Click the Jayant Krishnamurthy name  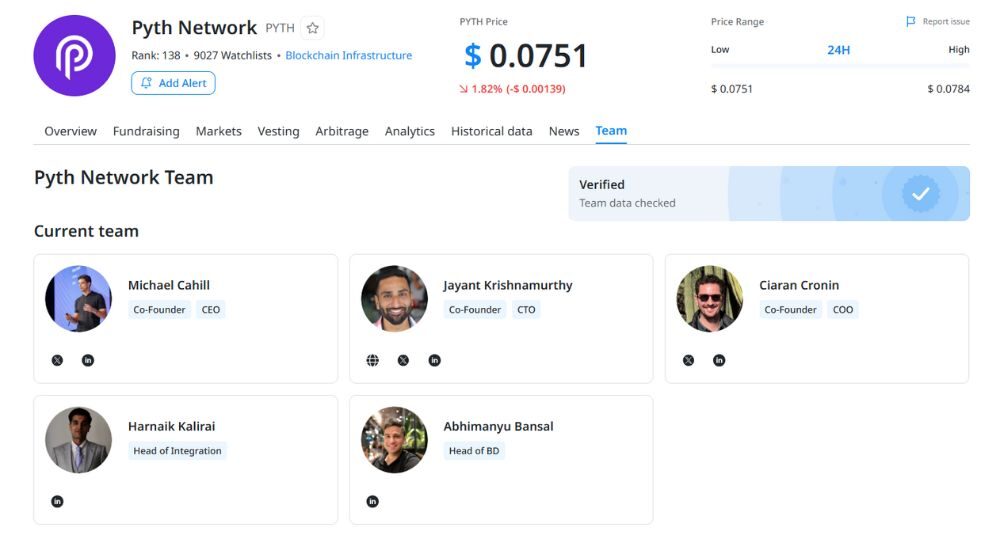(508, 285)
